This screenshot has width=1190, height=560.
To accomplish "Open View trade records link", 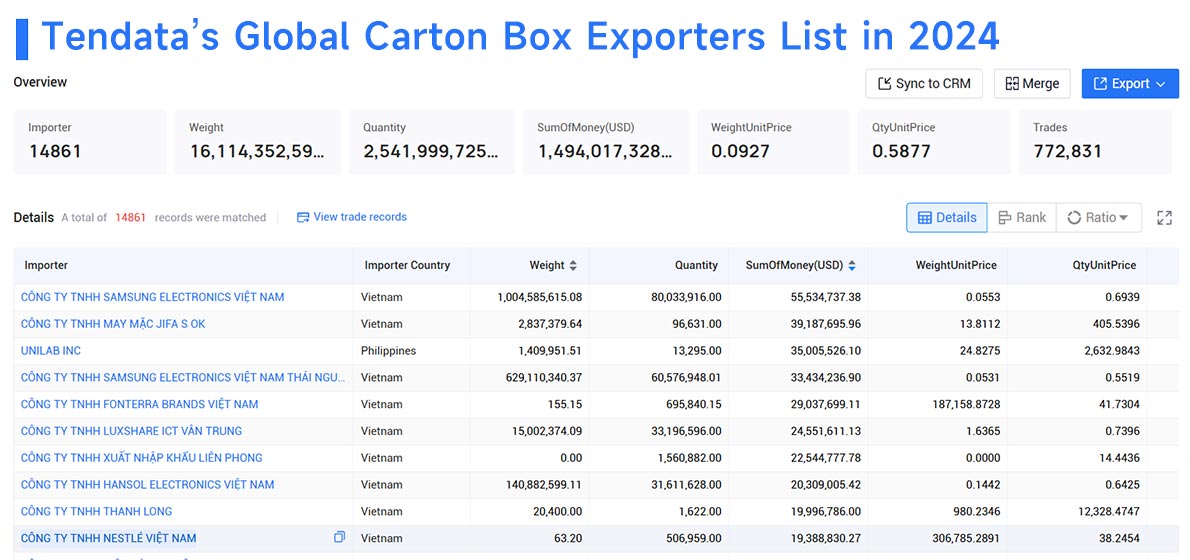I will click(351, 217).
